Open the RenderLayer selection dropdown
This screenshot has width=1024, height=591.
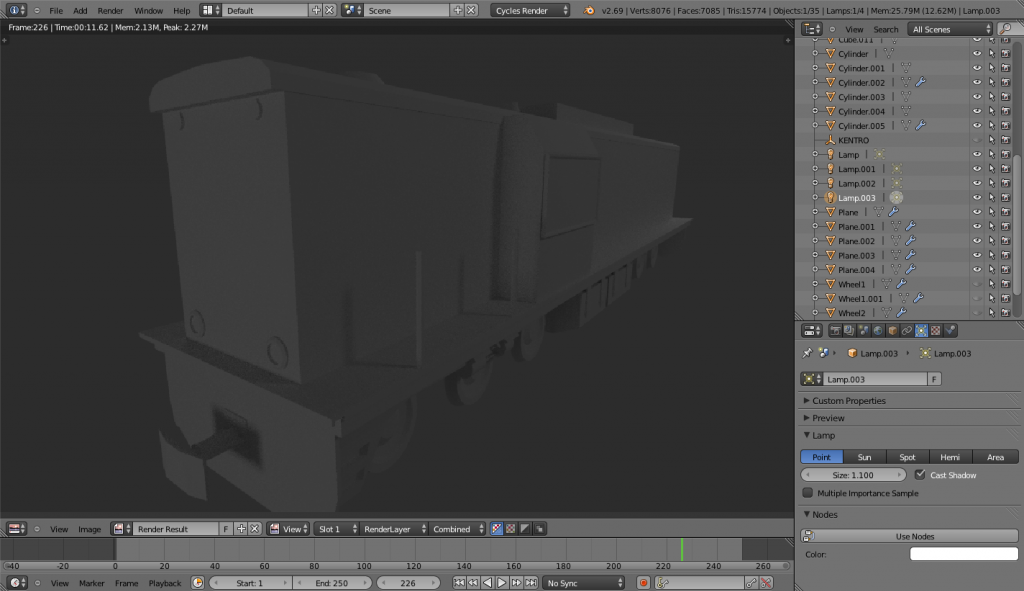point(393,529)
